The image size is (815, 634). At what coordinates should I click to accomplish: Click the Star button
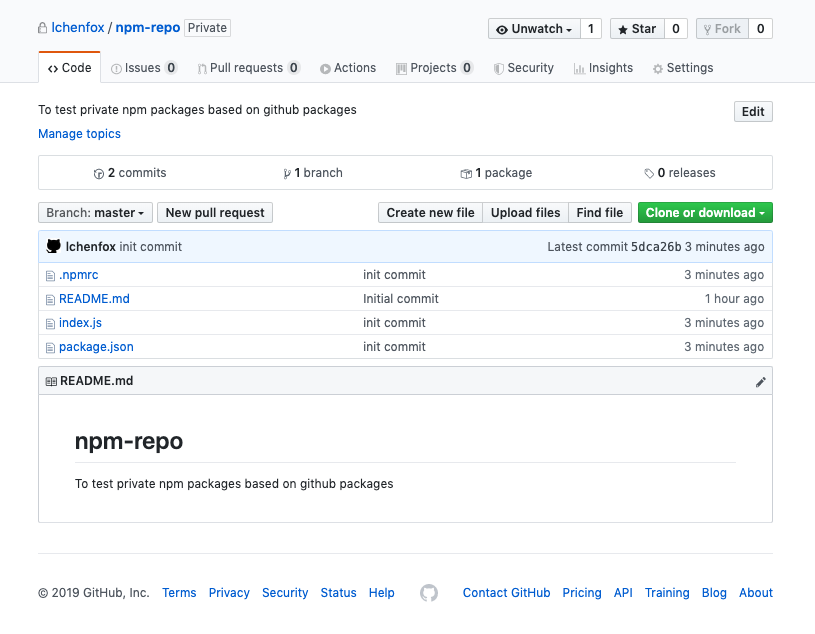[x=637, y=29]
